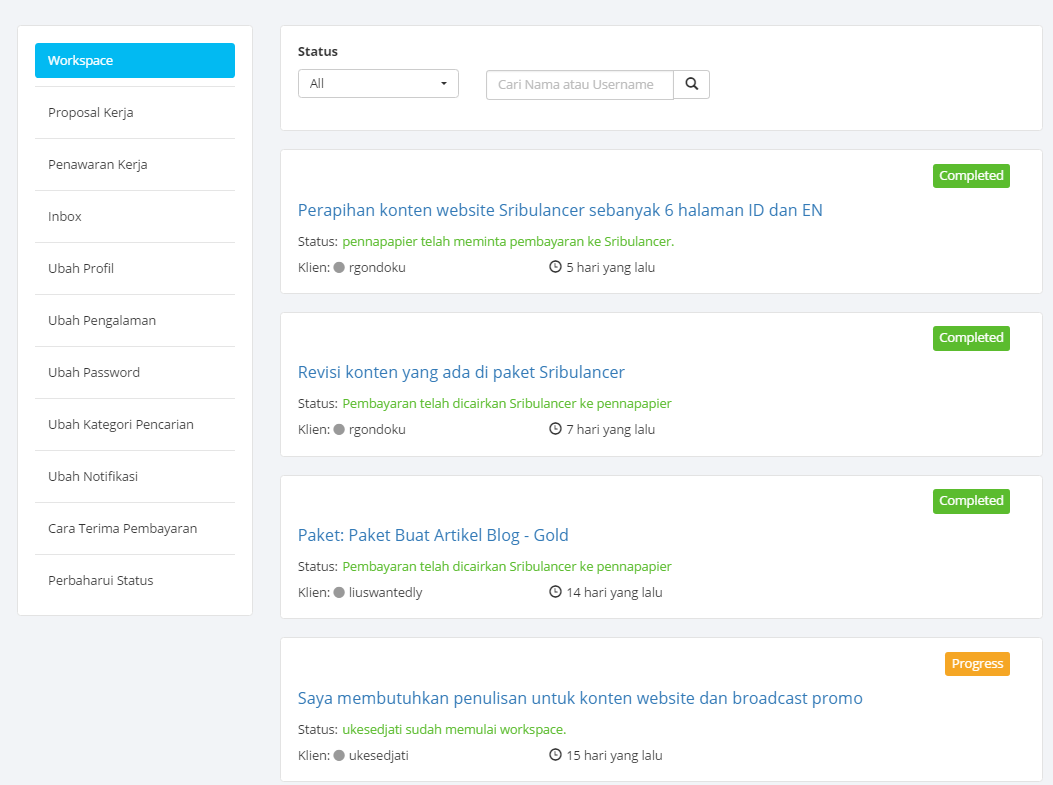Click clock icon beside 5 hari yang lalu

[555, 267]
